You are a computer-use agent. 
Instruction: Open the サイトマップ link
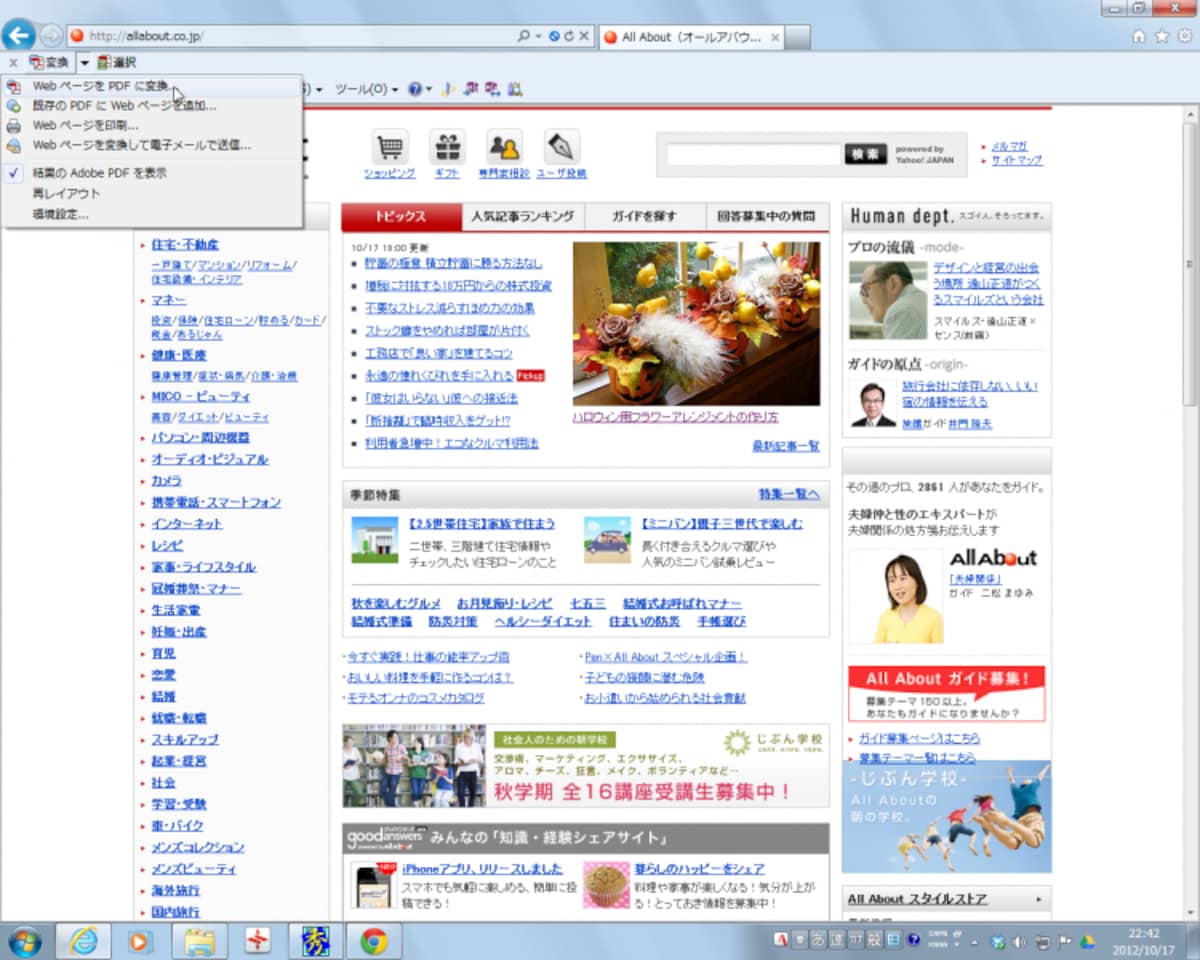(1017, 160)
